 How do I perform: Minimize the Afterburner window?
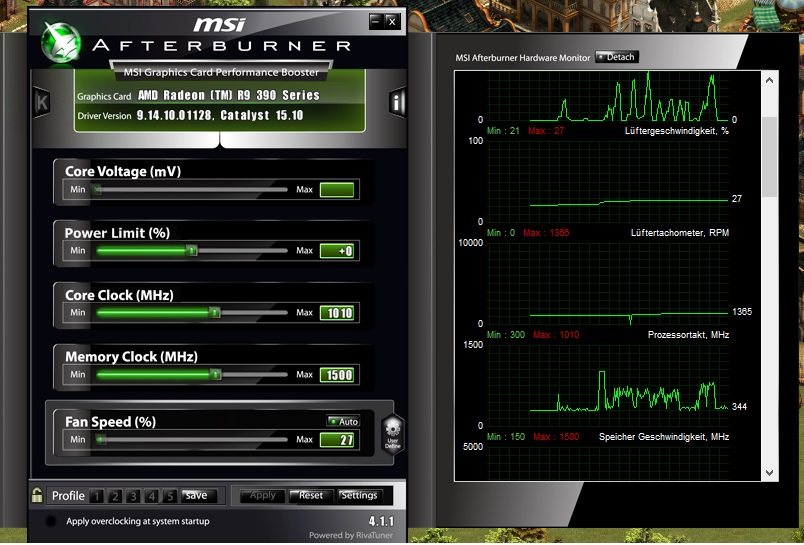[376, 21]
